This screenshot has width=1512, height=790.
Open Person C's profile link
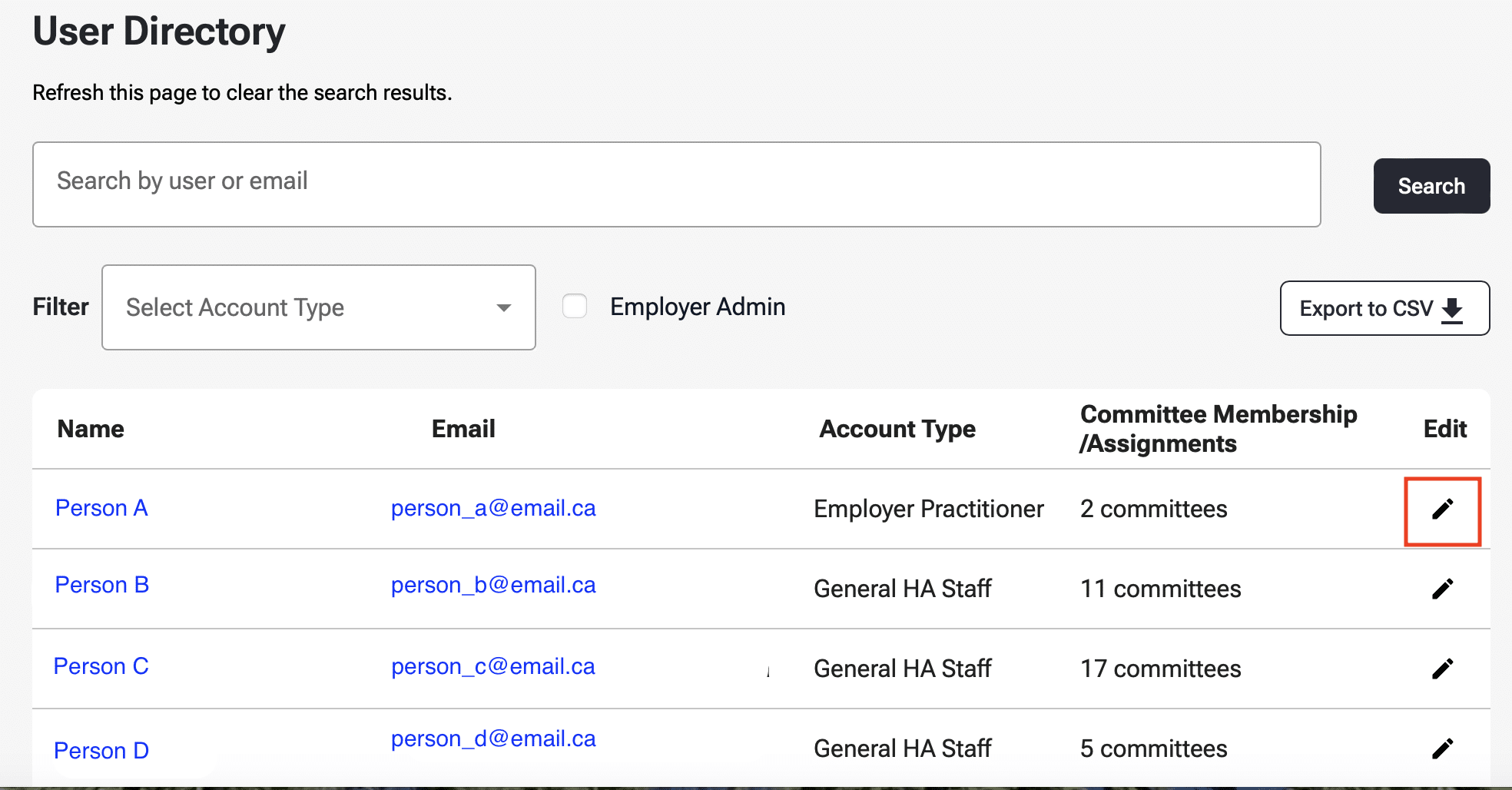[x=101, y=666]
